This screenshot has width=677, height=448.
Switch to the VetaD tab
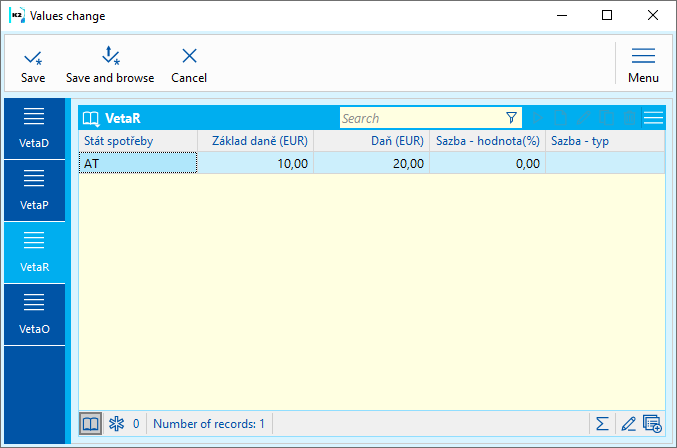(34, 127)
